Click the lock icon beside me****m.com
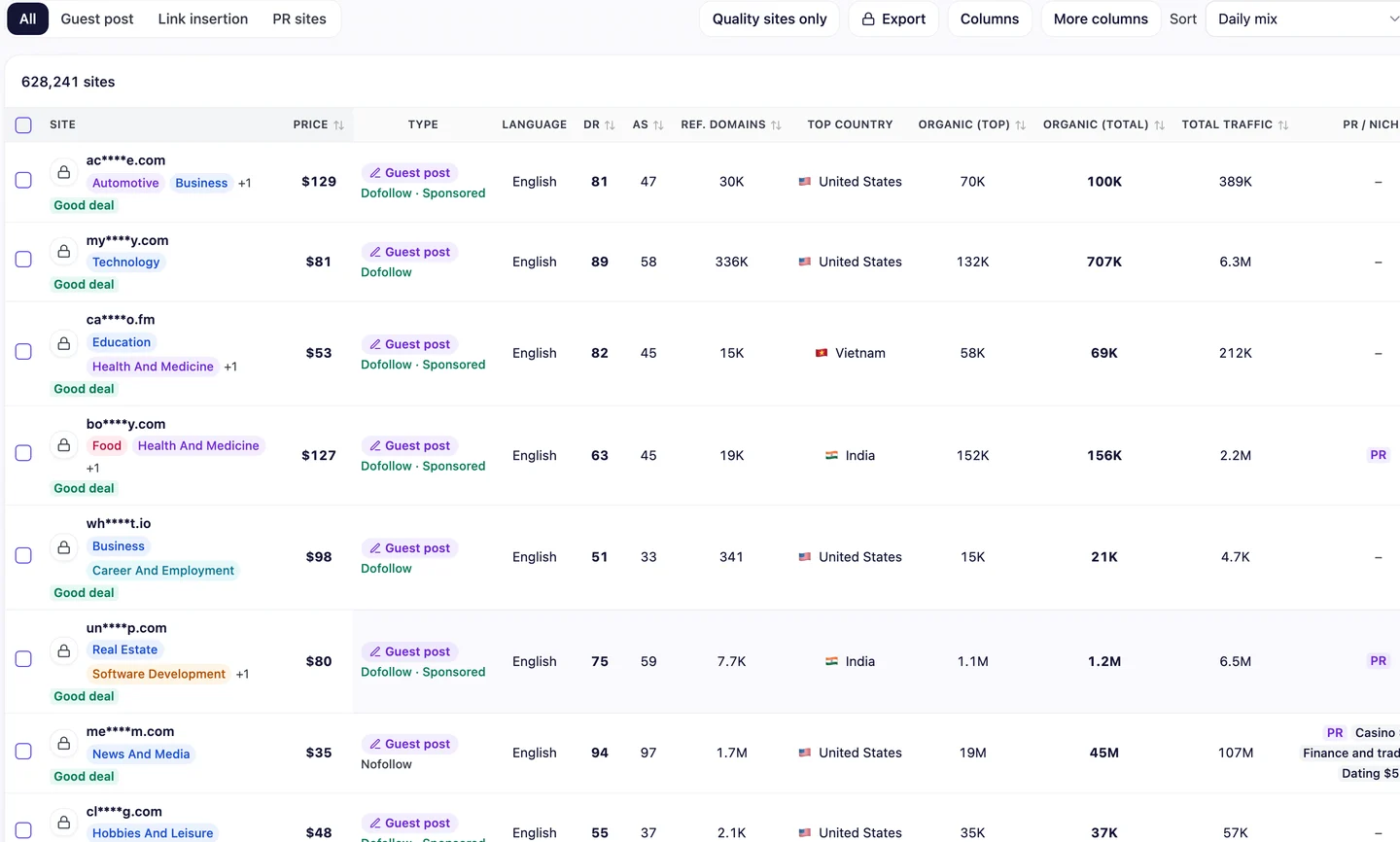Image resolution: width=1400 pixels, height=842 pixels. pos(64,744)
